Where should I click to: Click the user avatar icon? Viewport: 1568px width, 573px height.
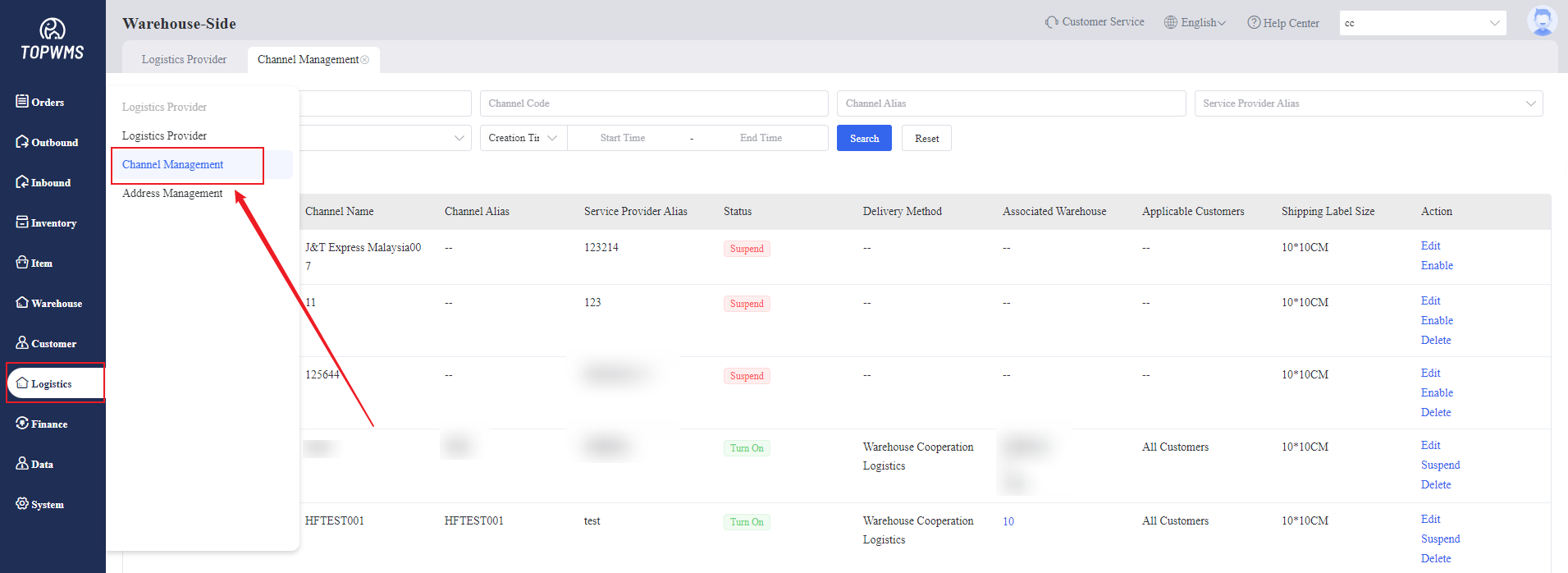1542,21
